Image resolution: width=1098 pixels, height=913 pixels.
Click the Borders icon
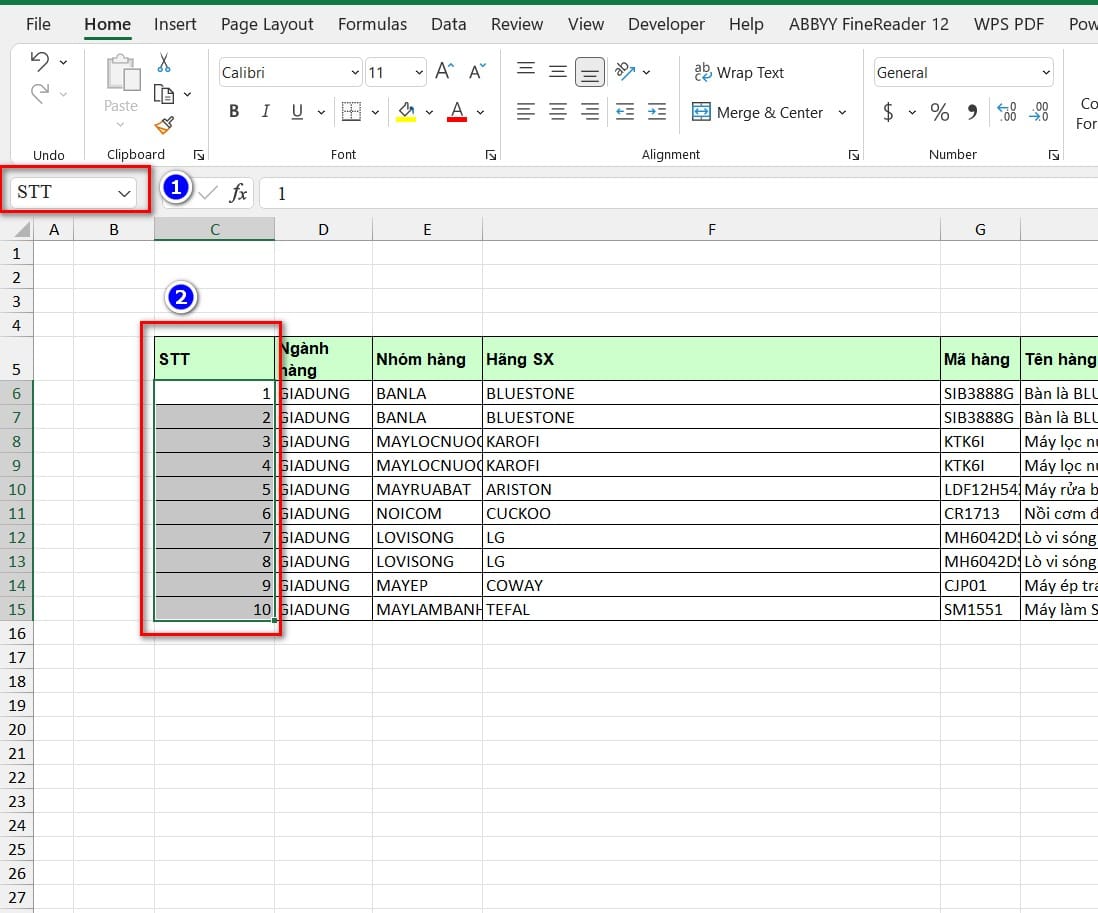351,111
